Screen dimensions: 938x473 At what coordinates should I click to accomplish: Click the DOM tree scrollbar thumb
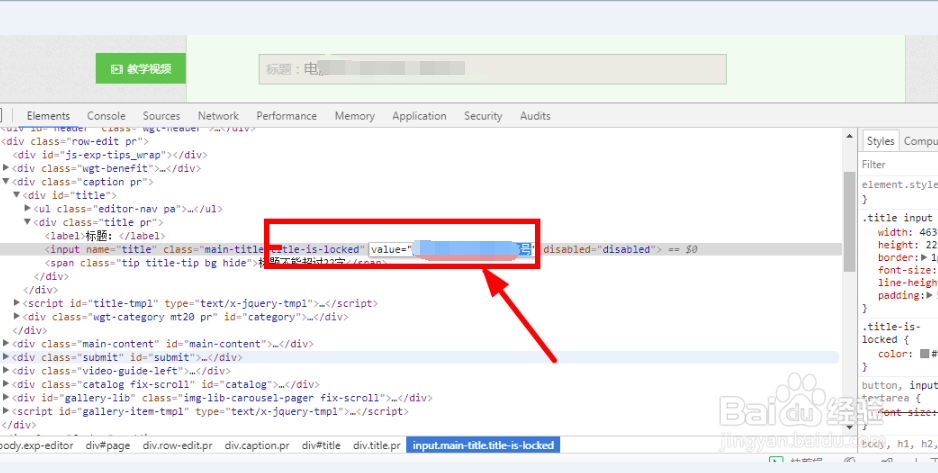(849, 221)
